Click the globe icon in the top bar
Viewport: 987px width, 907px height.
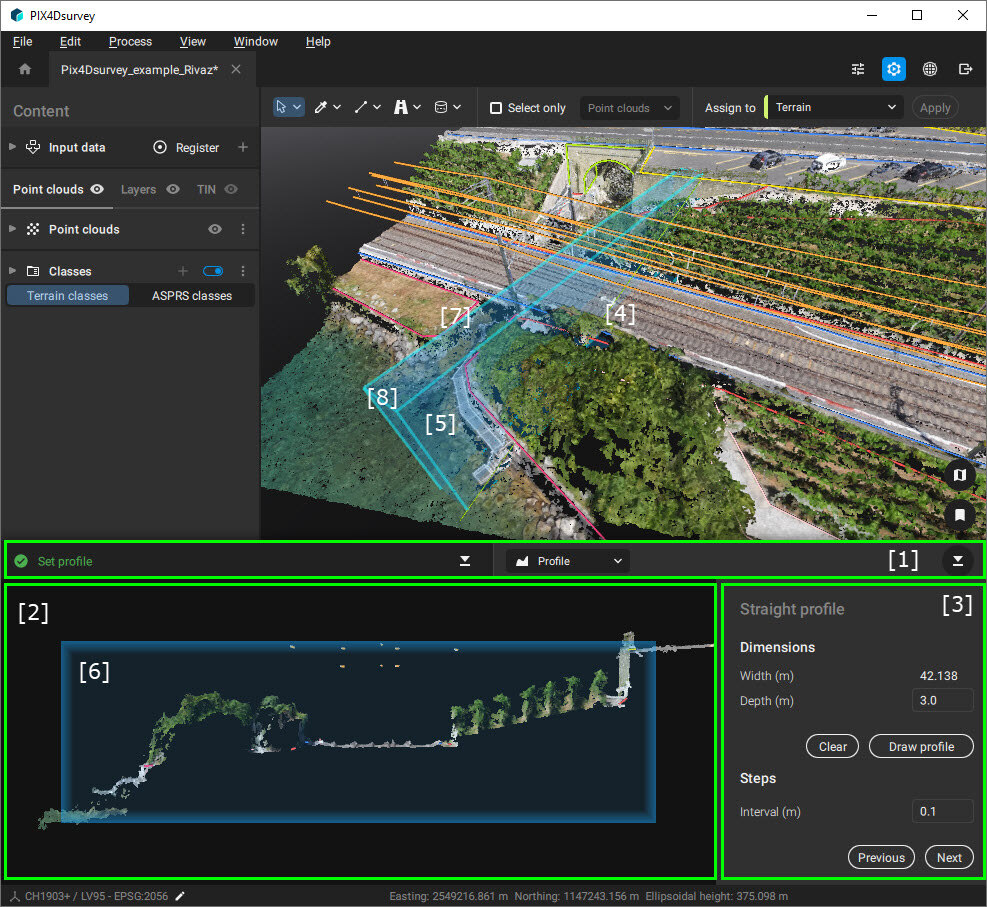coord(929,69)
